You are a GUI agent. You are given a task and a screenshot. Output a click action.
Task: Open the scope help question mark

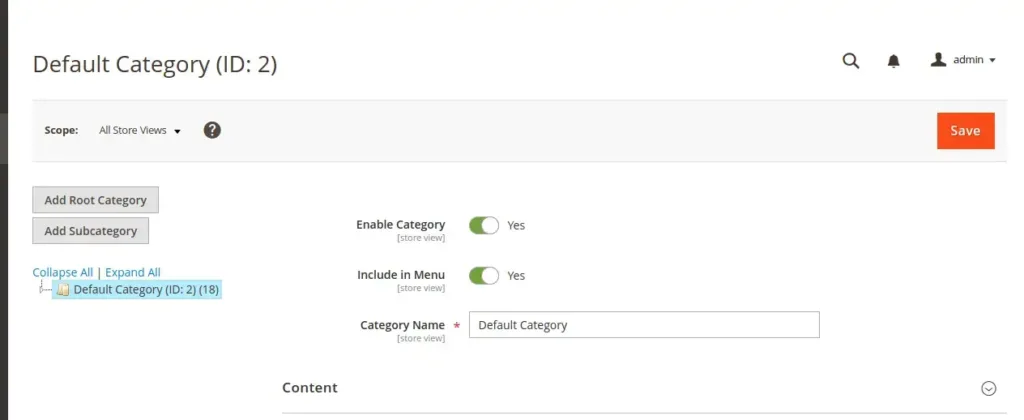coord(212,130)
